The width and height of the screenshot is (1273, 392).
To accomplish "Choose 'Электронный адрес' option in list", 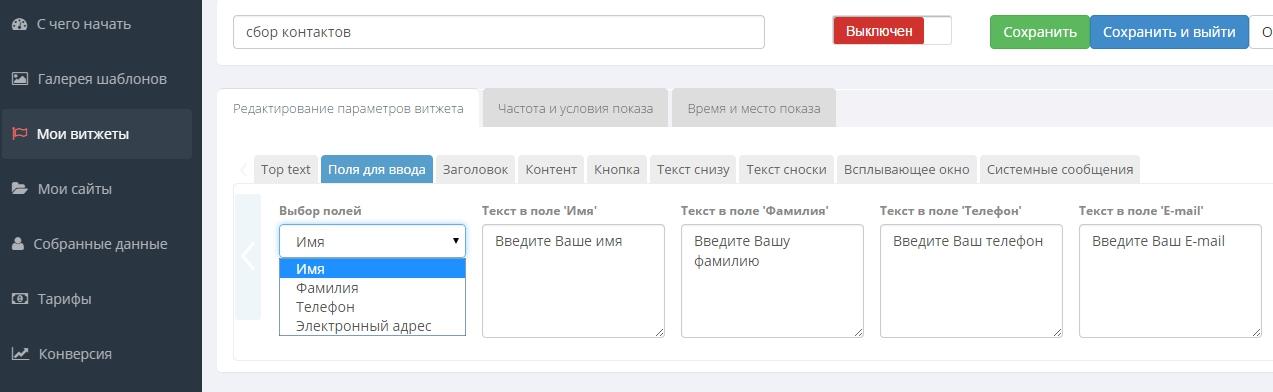I will 372,326.
